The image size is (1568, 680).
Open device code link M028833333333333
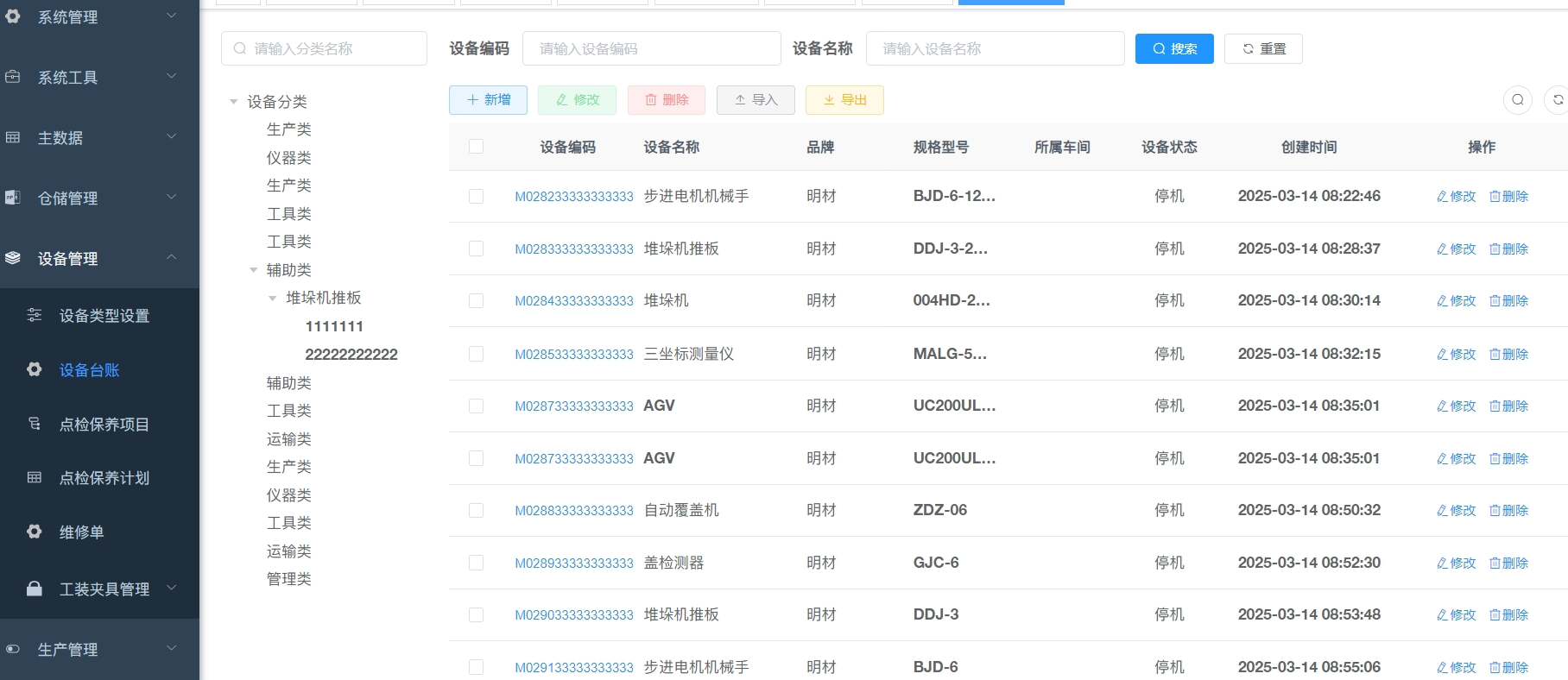(574, 511)
